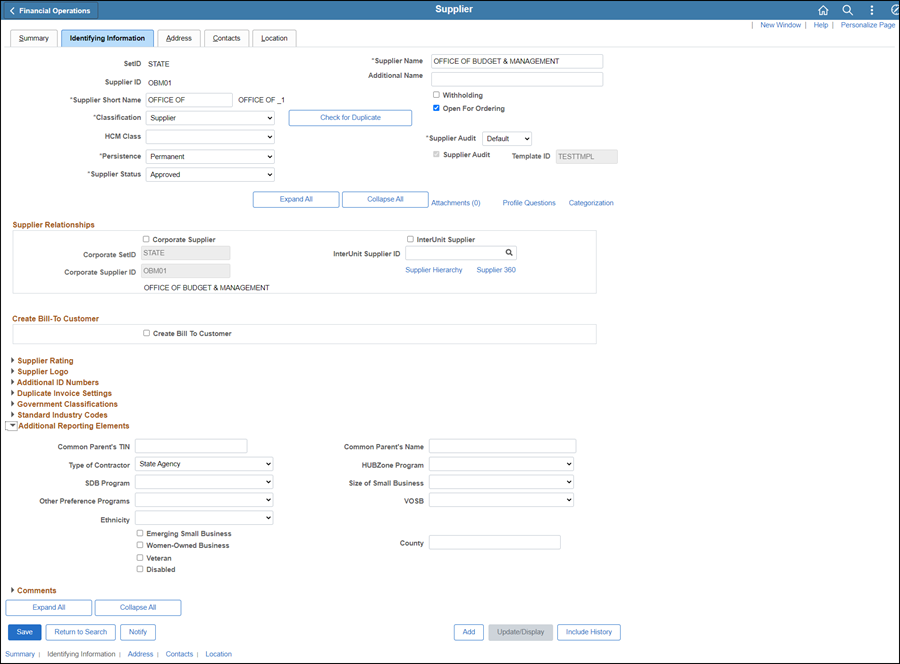The width and height of the screenshot is (900, 664).
Task: Click the Supplier Name field
Action: coord(517,61)
